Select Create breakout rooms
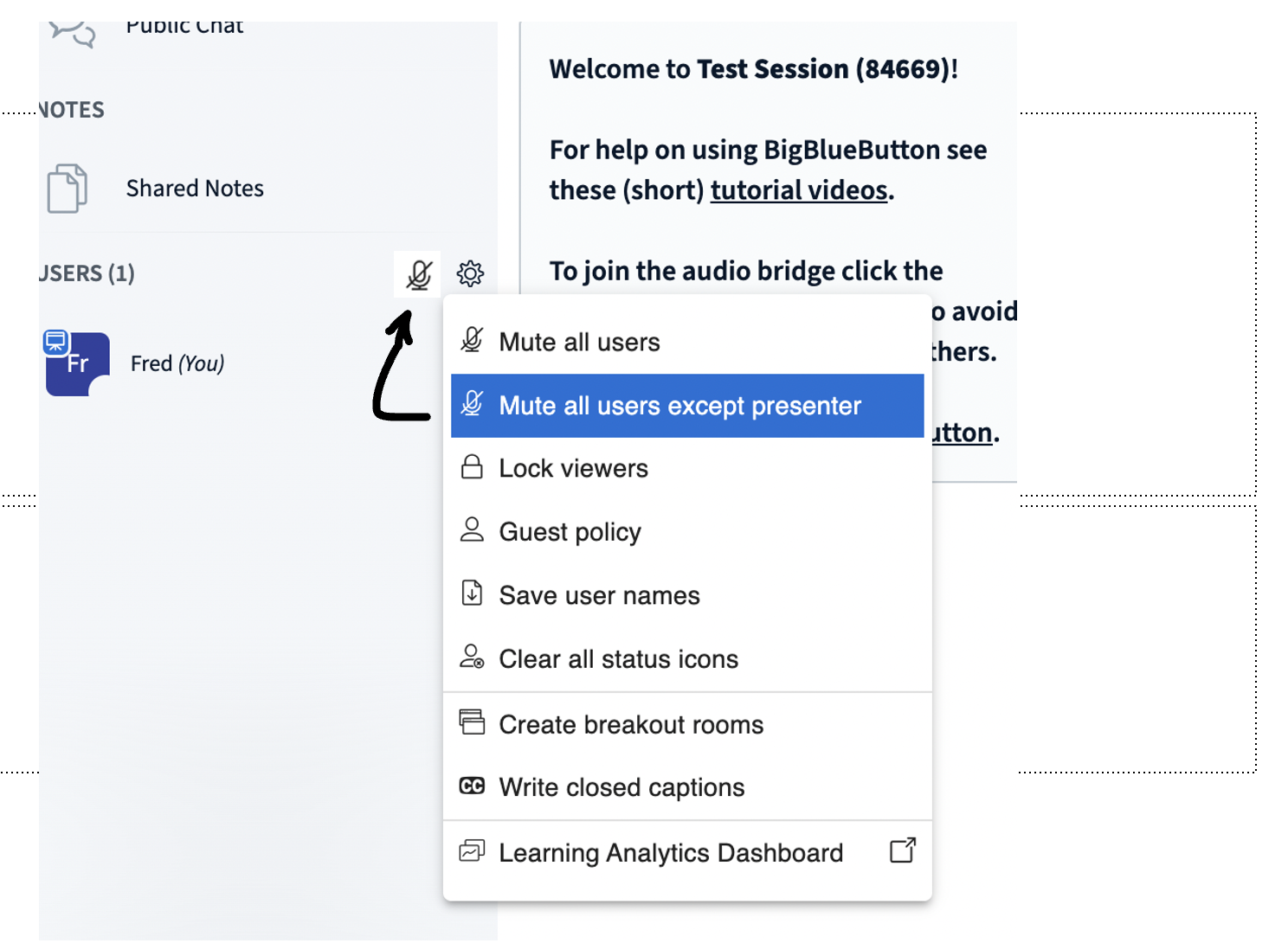 (x=630, y=723)
